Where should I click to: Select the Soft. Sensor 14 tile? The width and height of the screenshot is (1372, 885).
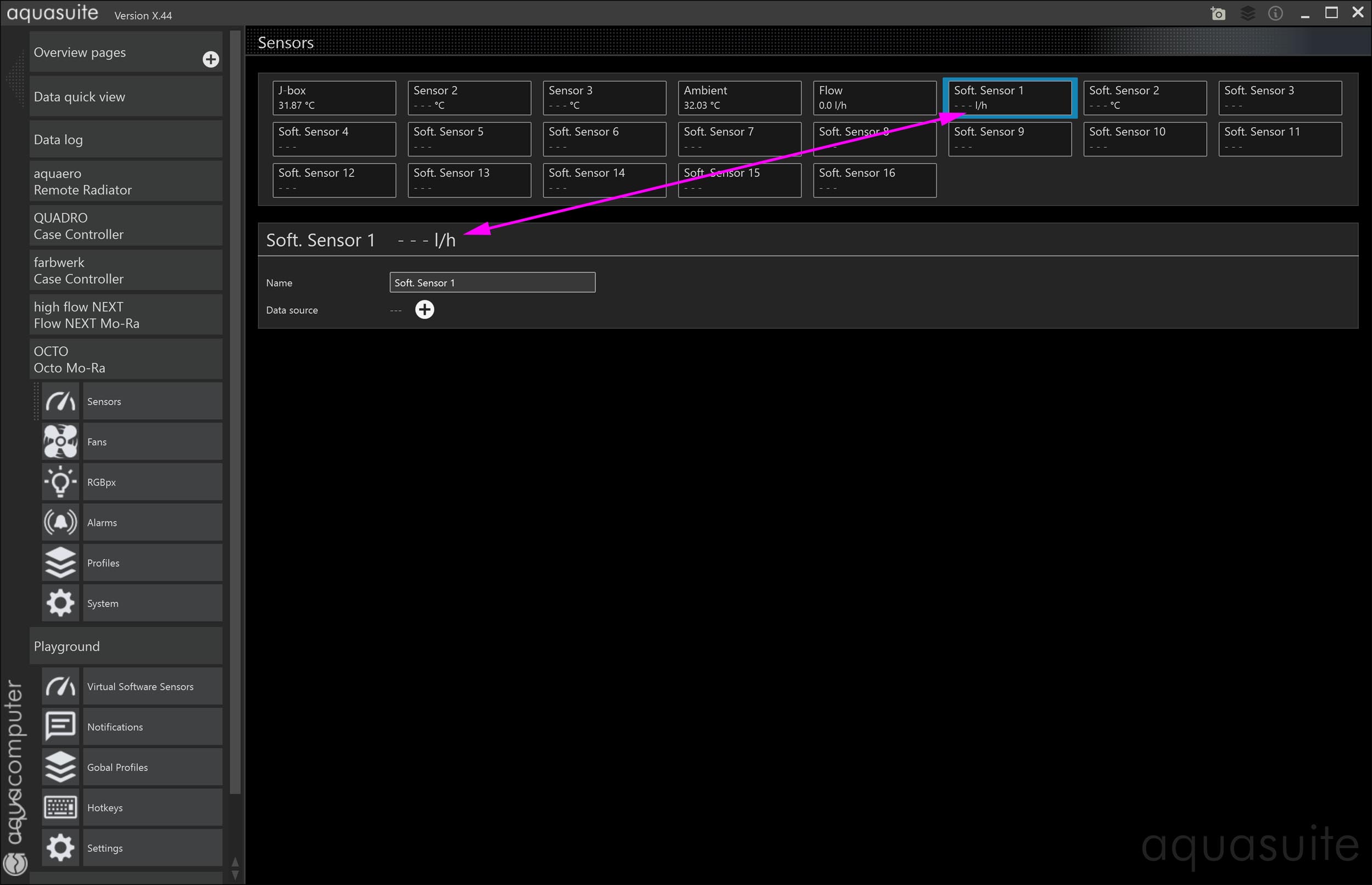tap(604, 180)
